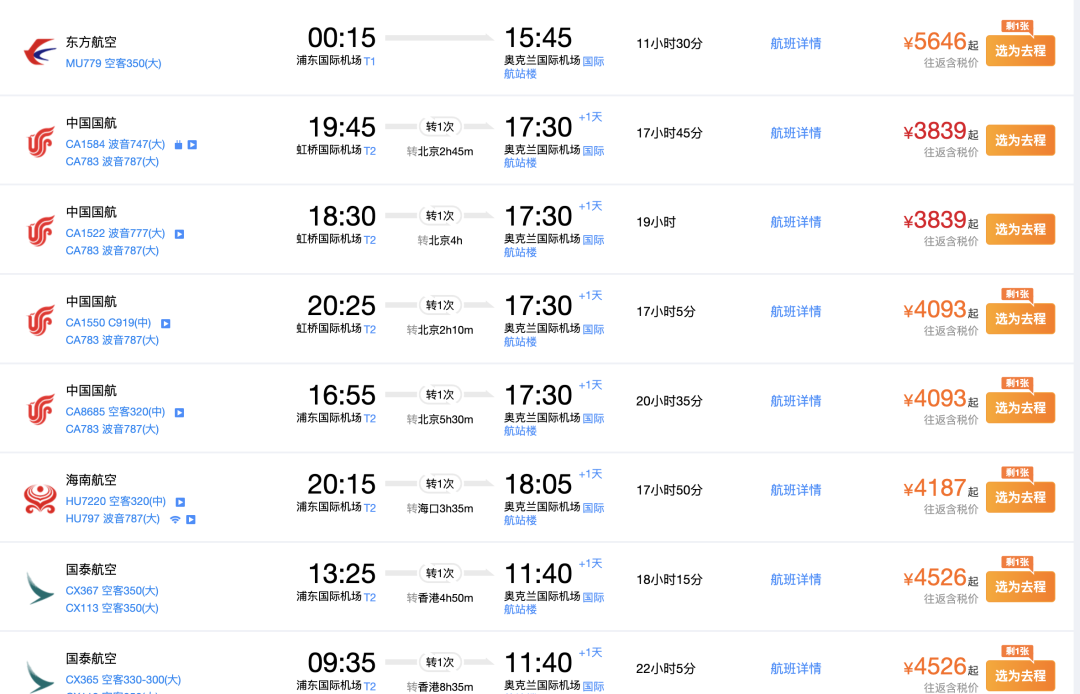Select the ¥4187 Hainan flight as outbound
This screenshot has width=1080, height=694.
(x=1020, y=497)
